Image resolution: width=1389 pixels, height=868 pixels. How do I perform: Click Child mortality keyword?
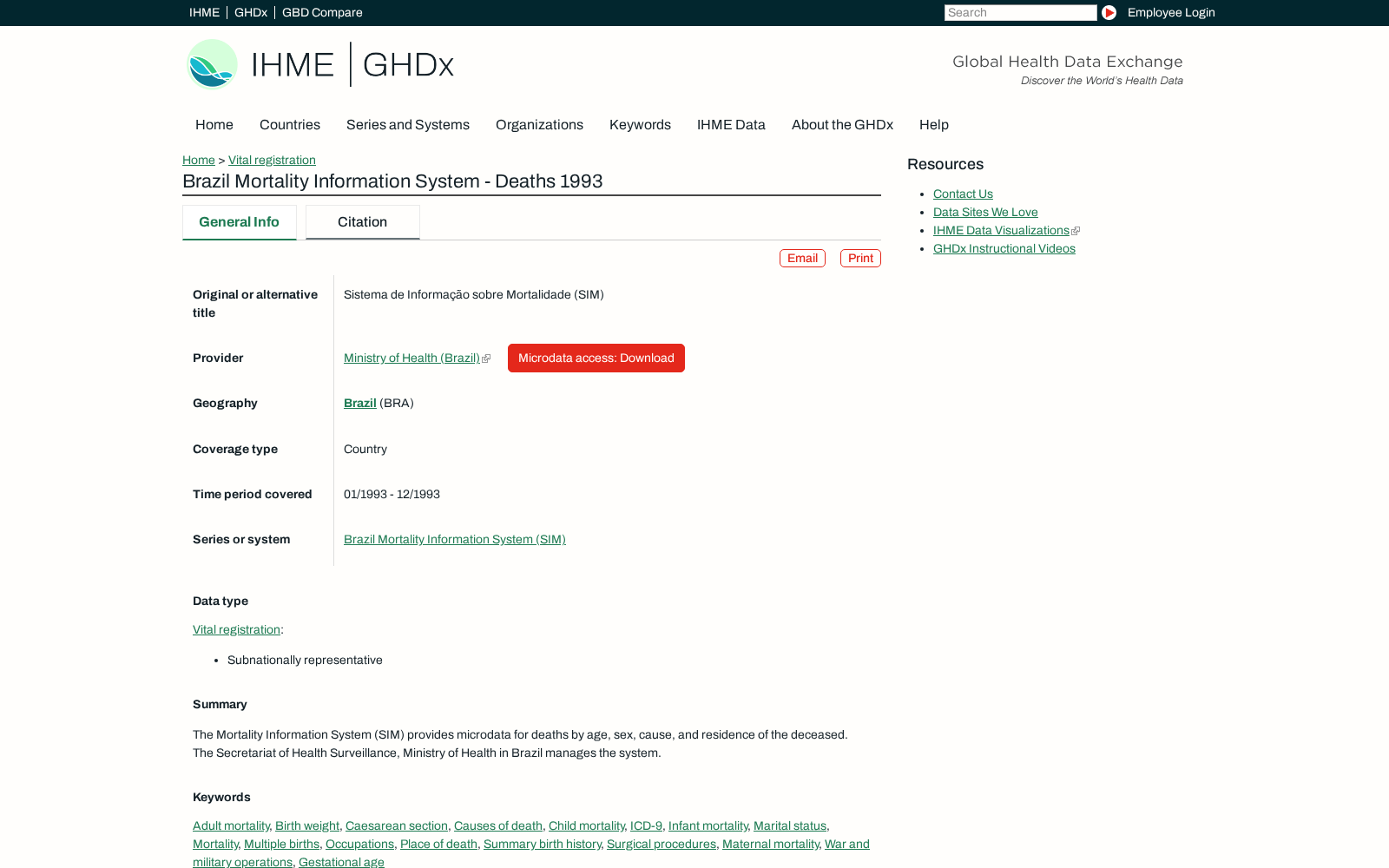(x=587, y=826)
